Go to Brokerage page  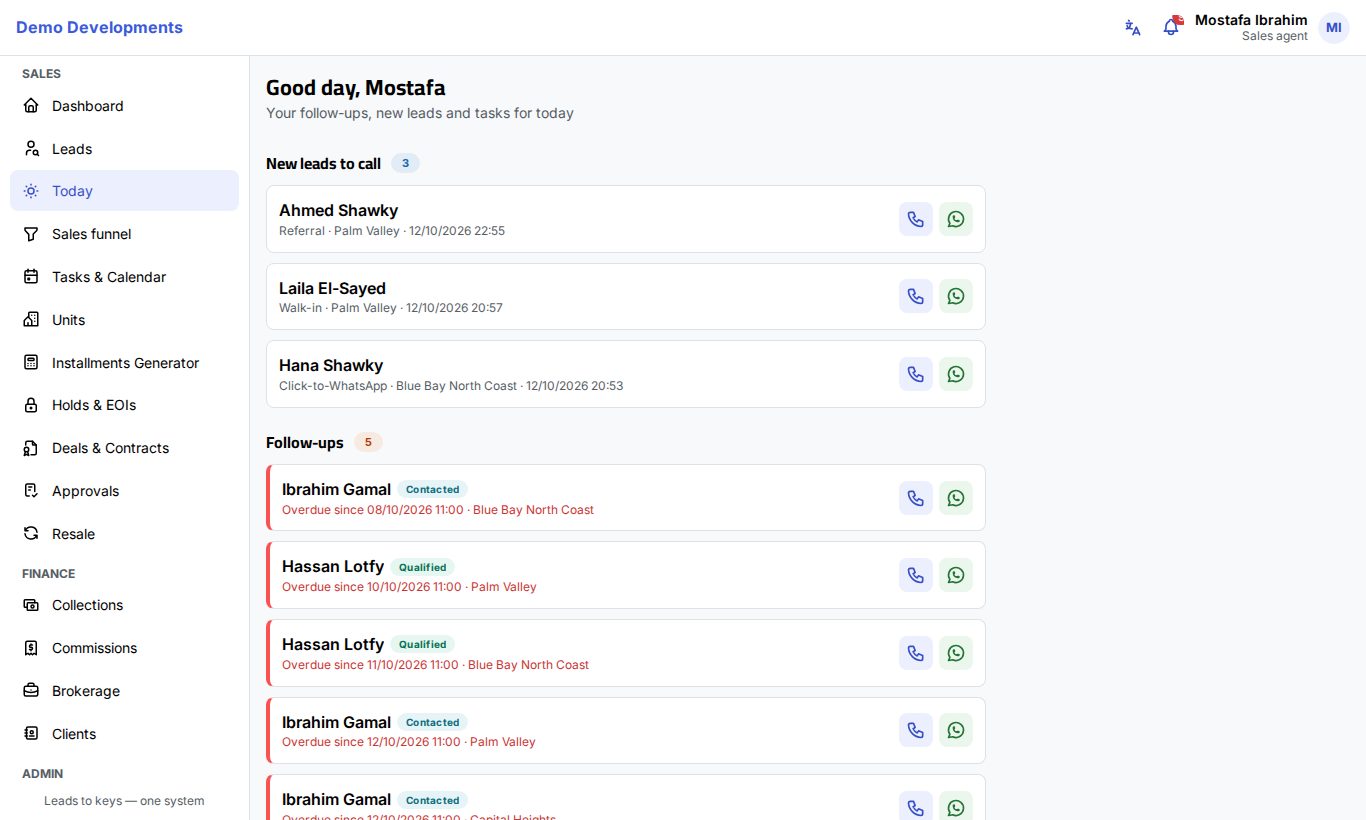pyautogui.click(x=125, y=691)
